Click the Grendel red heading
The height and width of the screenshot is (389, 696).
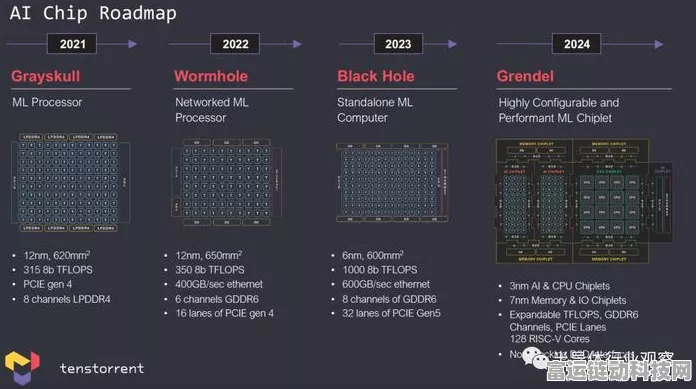pyautogui.click(x=525, y=76)
